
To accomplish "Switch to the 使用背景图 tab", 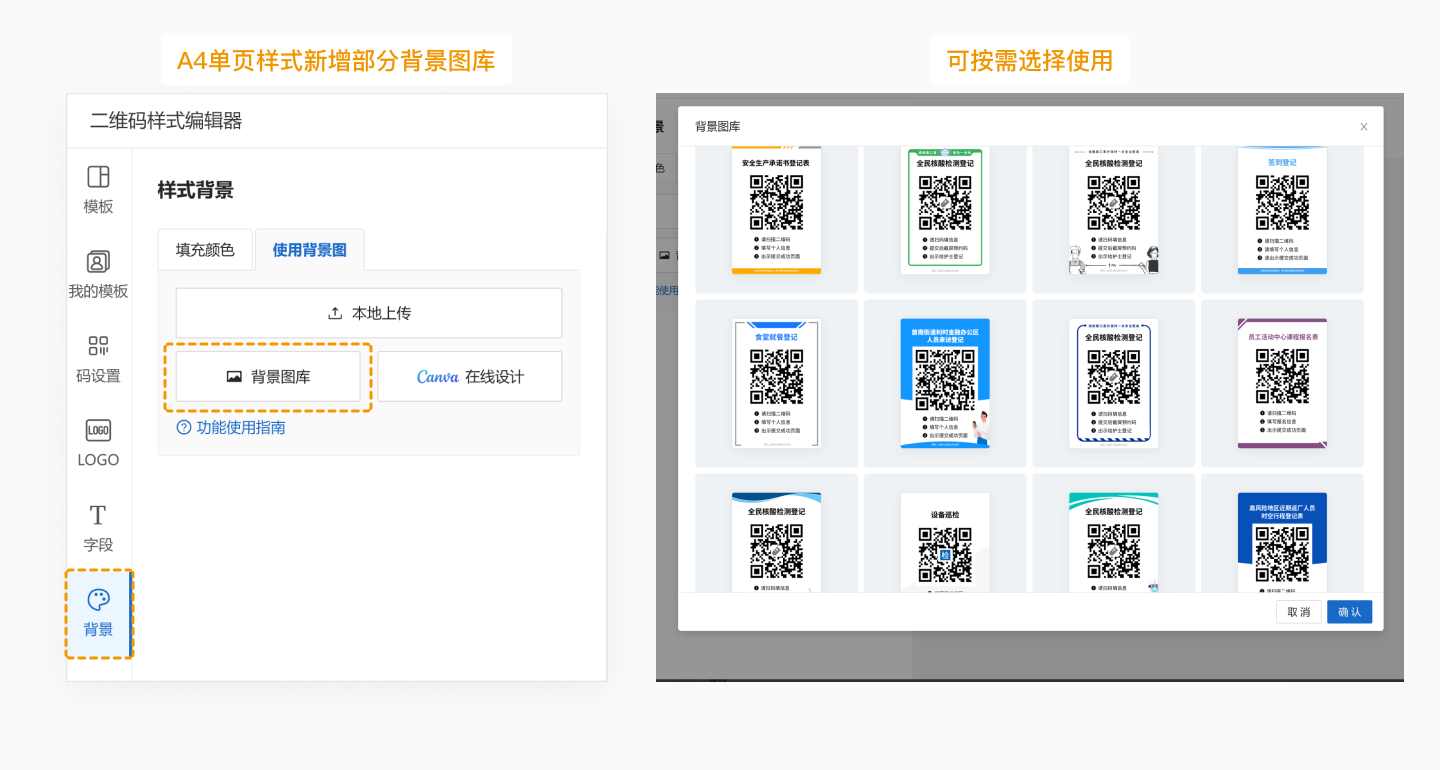I will [310, 250].
